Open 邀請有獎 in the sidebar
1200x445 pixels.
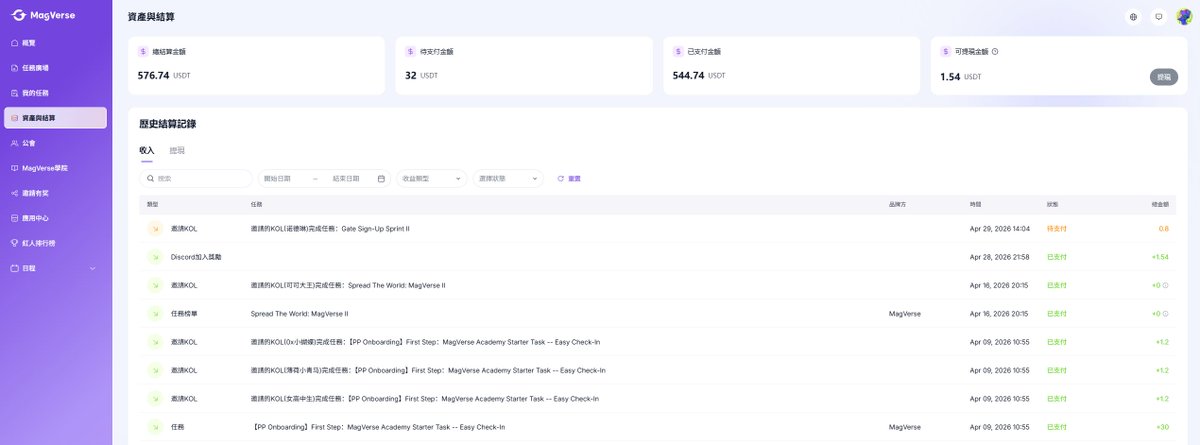(x=55, y=193)
